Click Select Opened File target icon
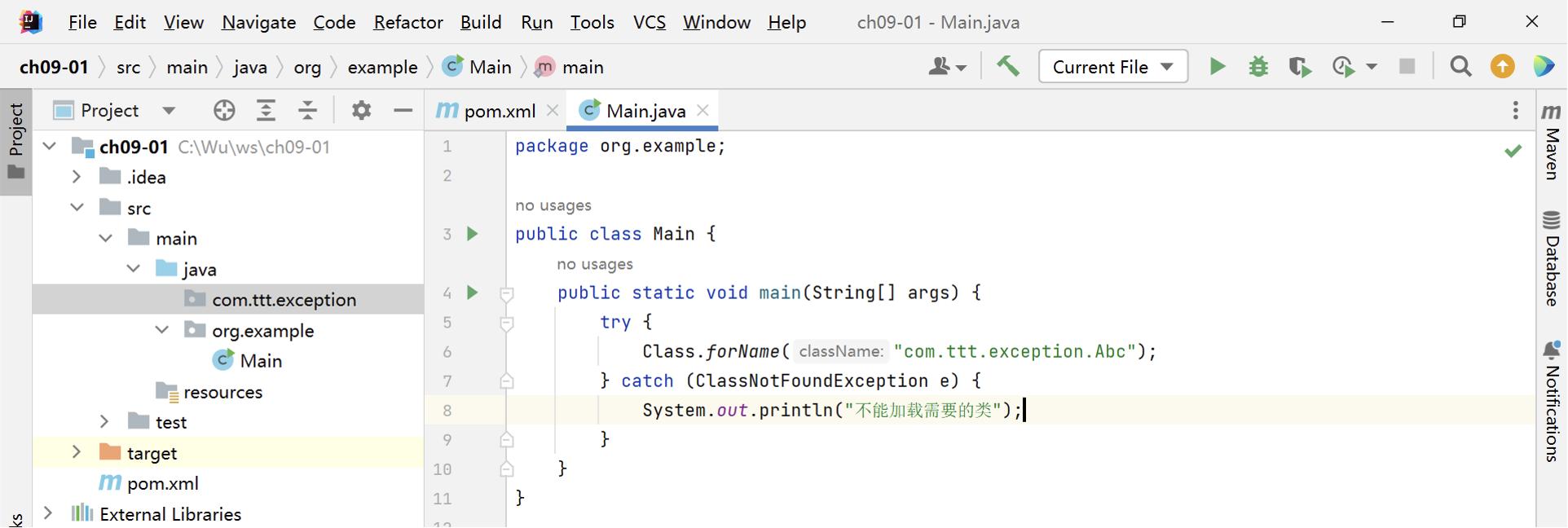Viewport: 1568px width, 528px height. click(224, 110)
